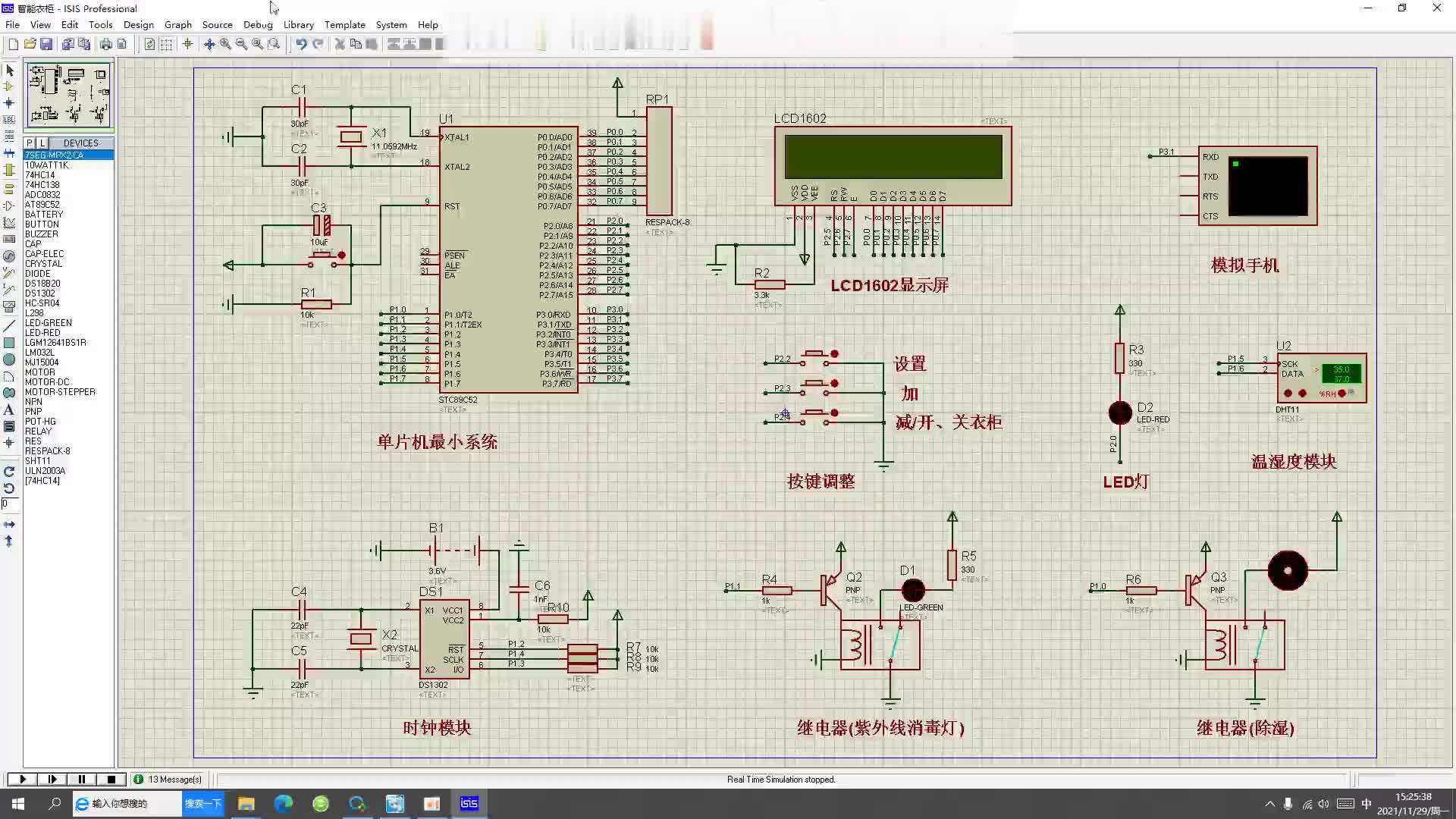Open the Template menu
Screen dimensions: 1456x819
(344, 24)
